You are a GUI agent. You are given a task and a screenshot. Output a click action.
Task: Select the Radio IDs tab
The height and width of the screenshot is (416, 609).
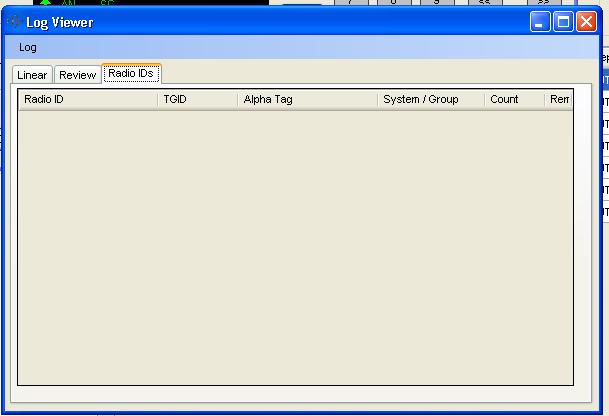(131, 73)
